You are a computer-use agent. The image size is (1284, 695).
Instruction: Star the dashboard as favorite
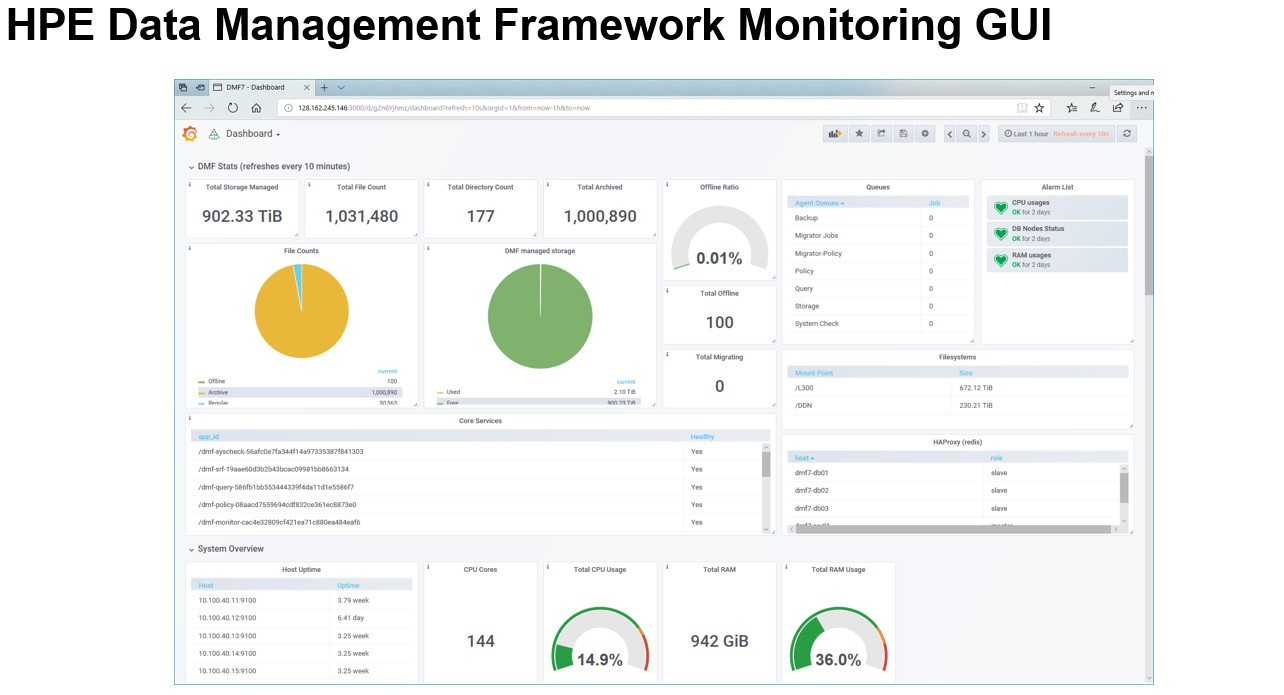(859, 134)
